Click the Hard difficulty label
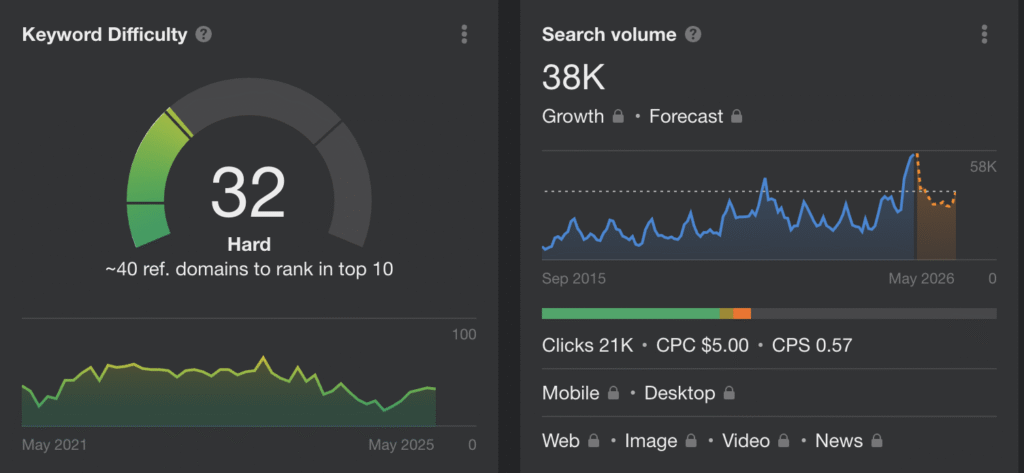 [x=249, y=245]
